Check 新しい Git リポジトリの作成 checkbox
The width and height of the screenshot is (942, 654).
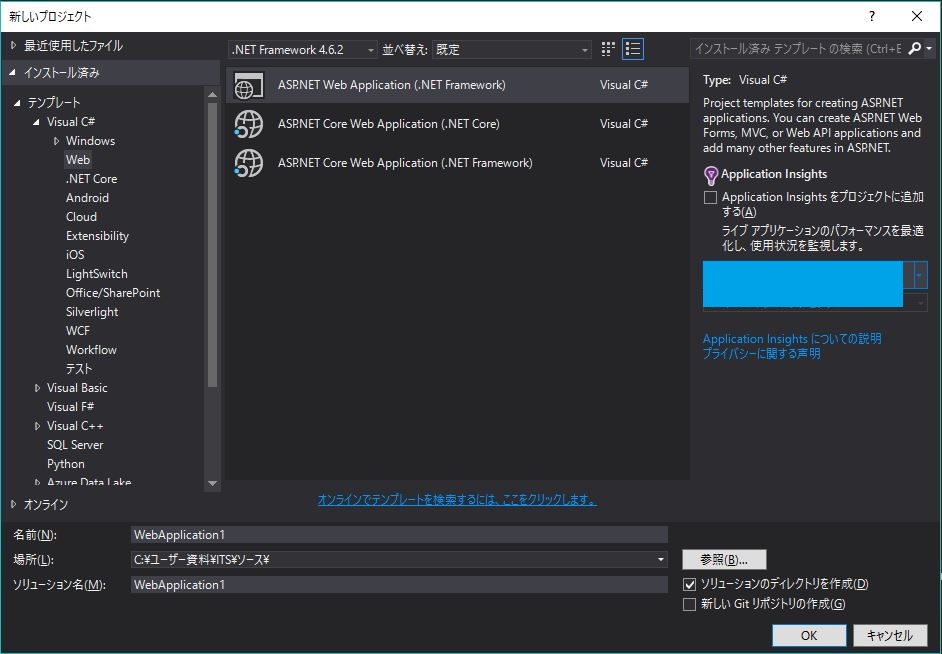tap(690, 604)
